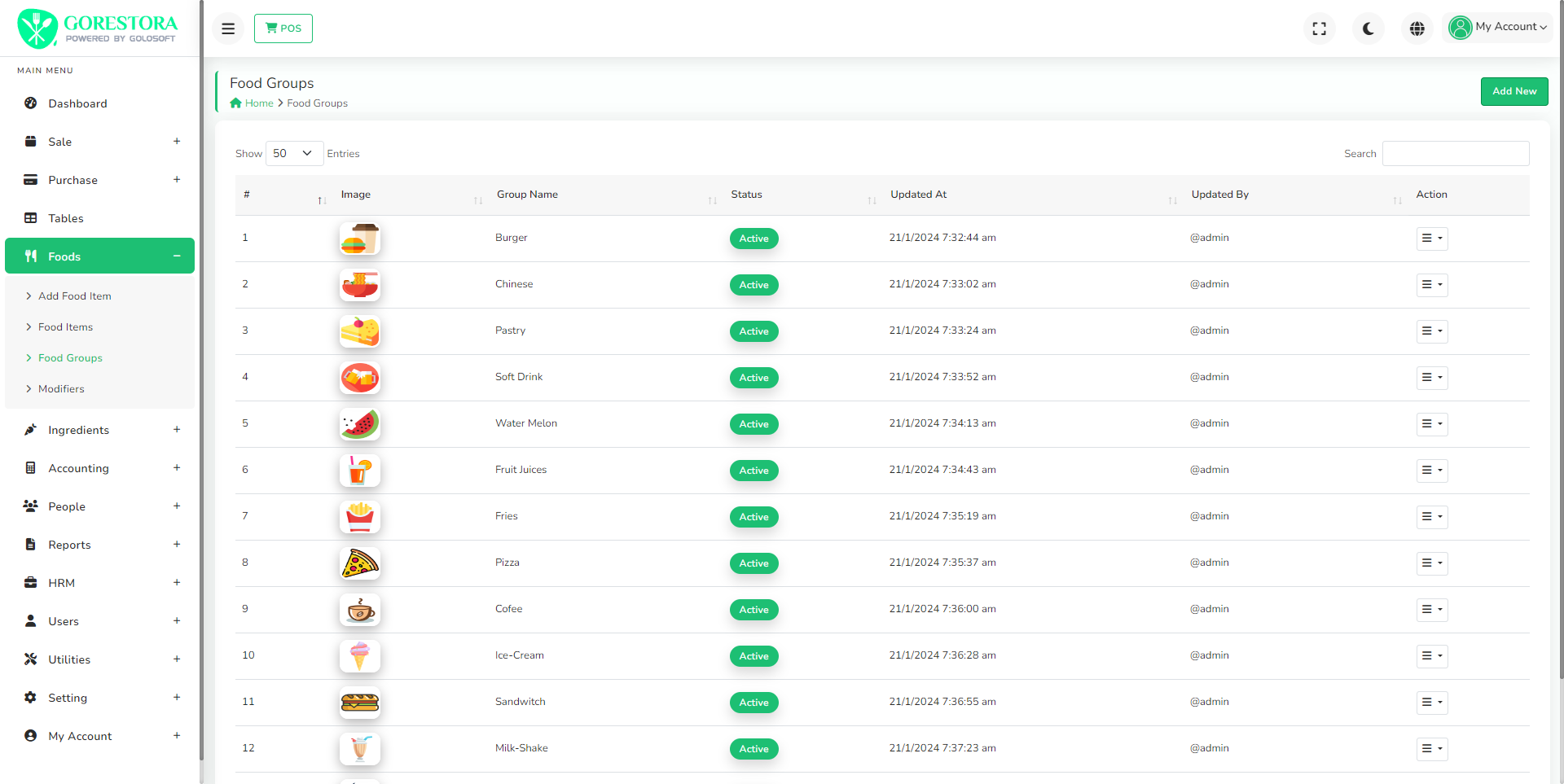The image size is (1564, 784).
Task: Click the Milk-Shake group image
Action: 360,749
